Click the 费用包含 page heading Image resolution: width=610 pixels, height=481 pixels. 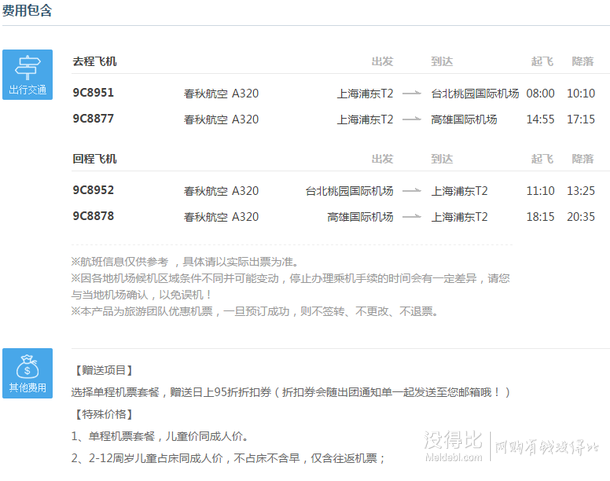pyautogui.click(x=27, y=10)
